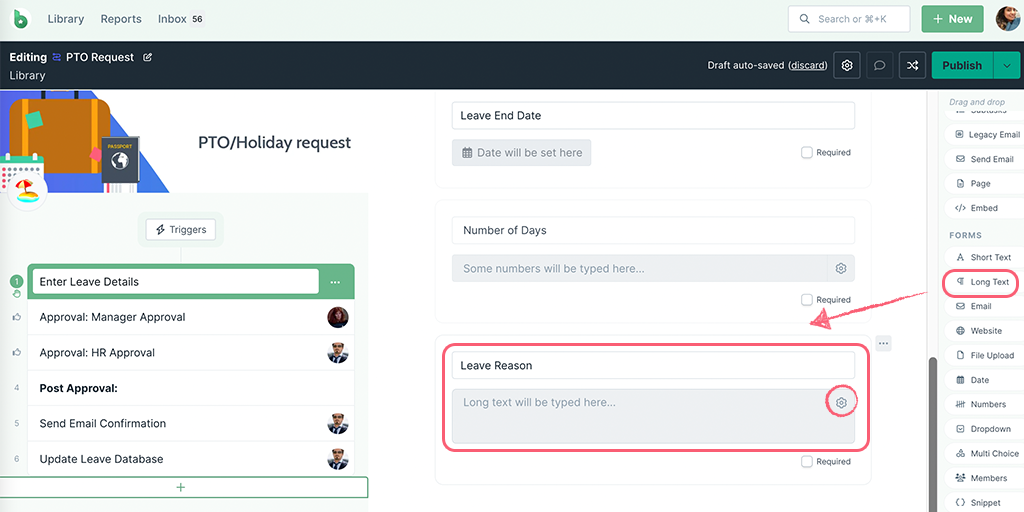Open the comments speech bubble icon

[x=880, y=65]
